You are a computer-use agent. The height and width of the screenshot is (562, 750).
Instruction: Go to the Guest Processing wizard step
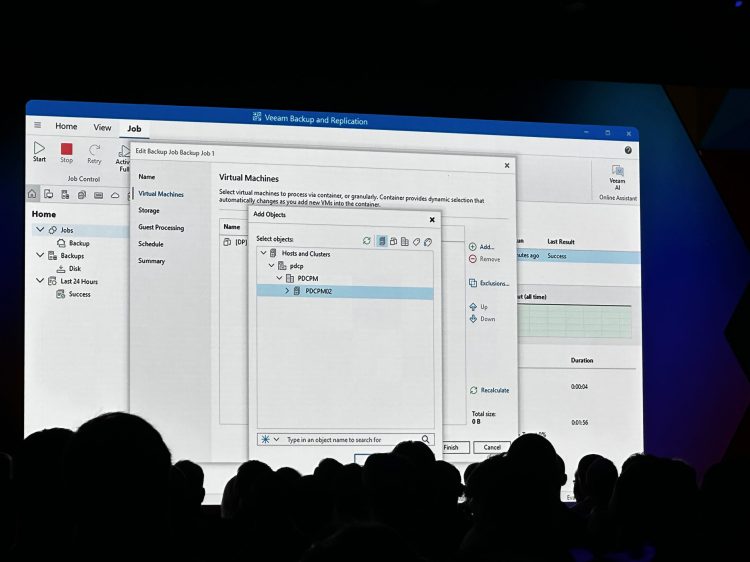tap(161, 227)
